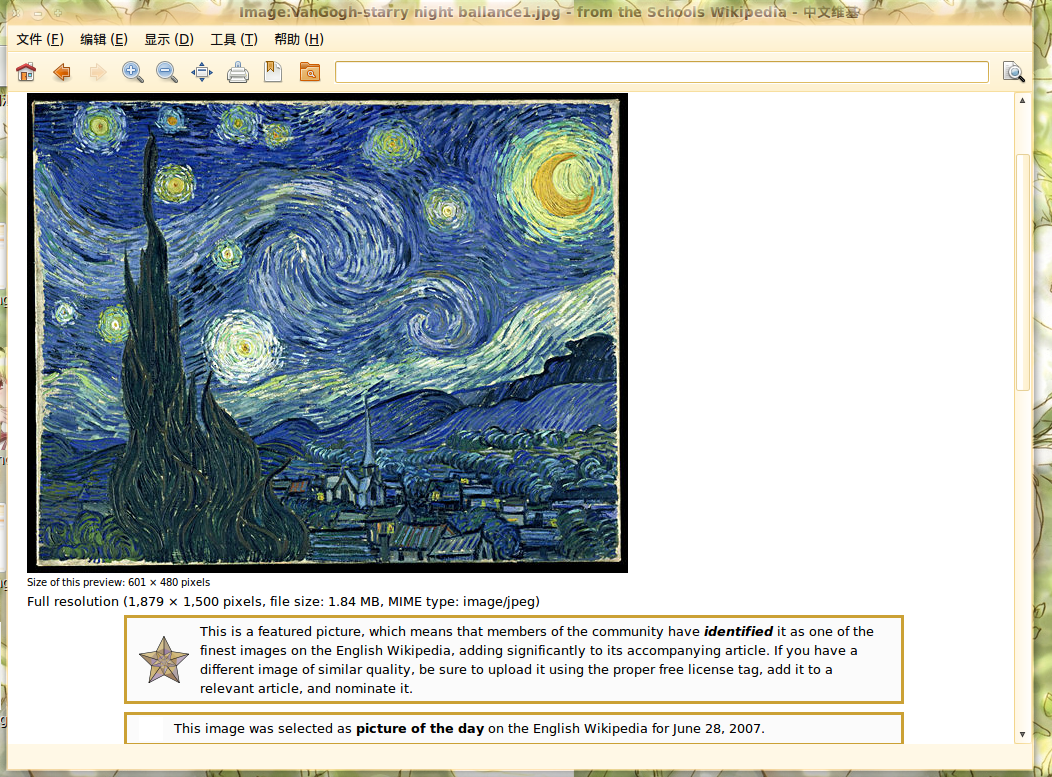The height and width of the screenshot is (777, 1052).
Task: Click the vertical scrollbar thumb
Action: [x=1022, y=272]
